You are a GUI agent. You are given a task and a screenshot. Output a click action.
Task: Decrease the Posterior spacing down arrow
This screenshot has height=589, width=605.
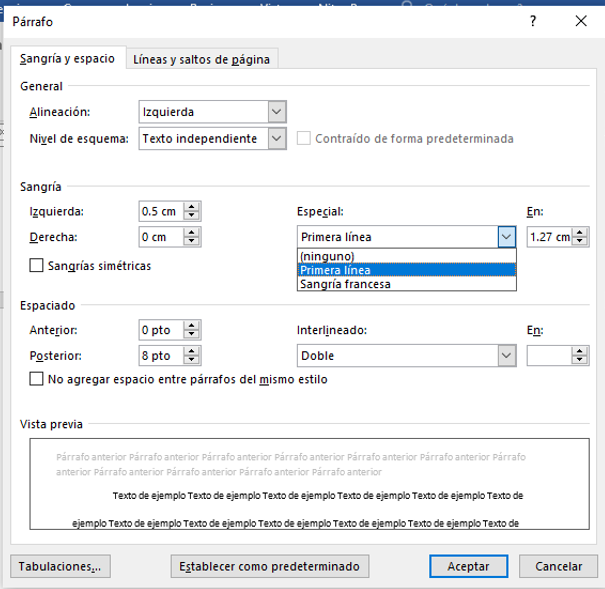(192, 361)
